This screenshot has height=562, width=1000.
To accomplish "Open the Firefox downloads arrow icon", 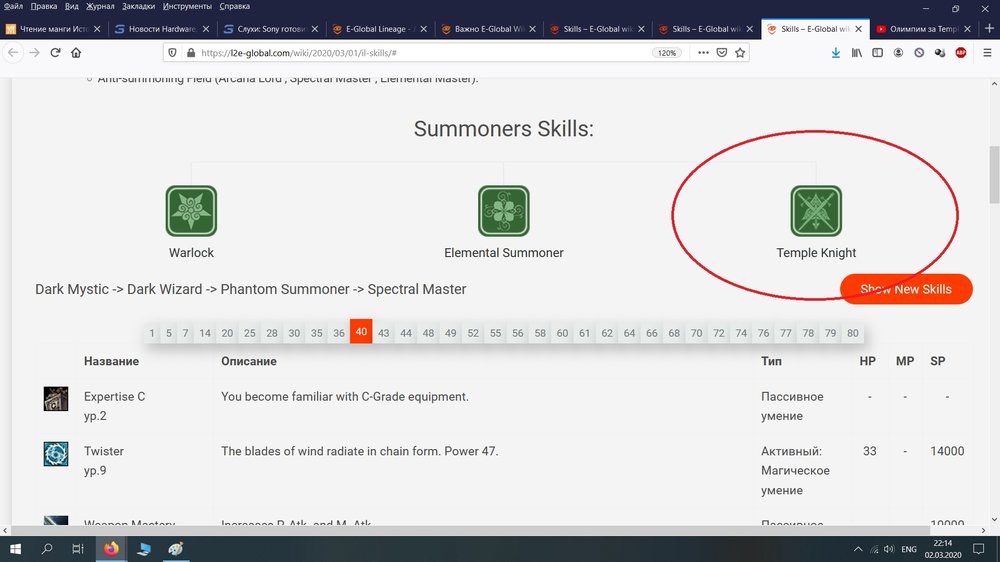I will [836, 52].
